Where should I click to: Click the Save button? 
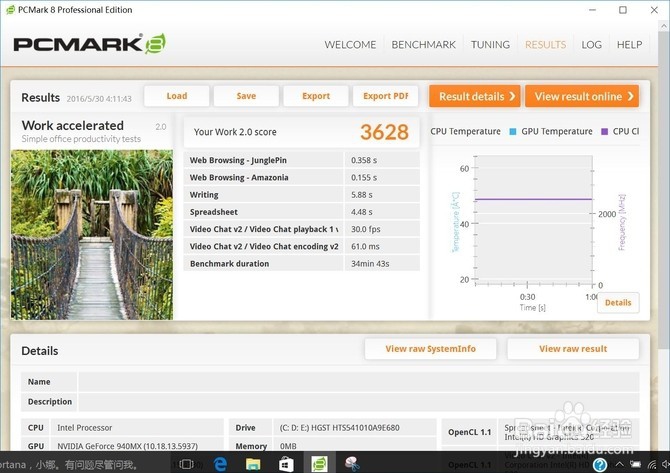tap(246, 96)
